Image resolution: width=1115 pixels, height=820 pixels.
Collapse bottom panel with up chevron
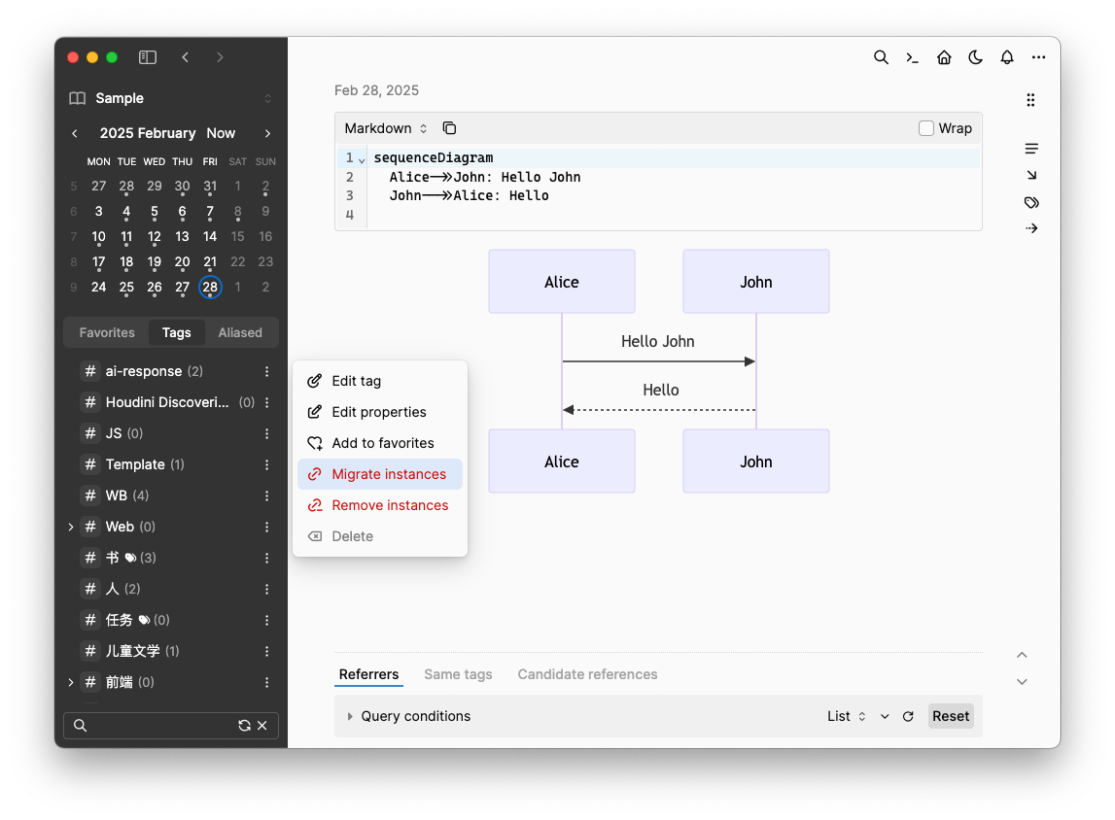coord(1022,655)
